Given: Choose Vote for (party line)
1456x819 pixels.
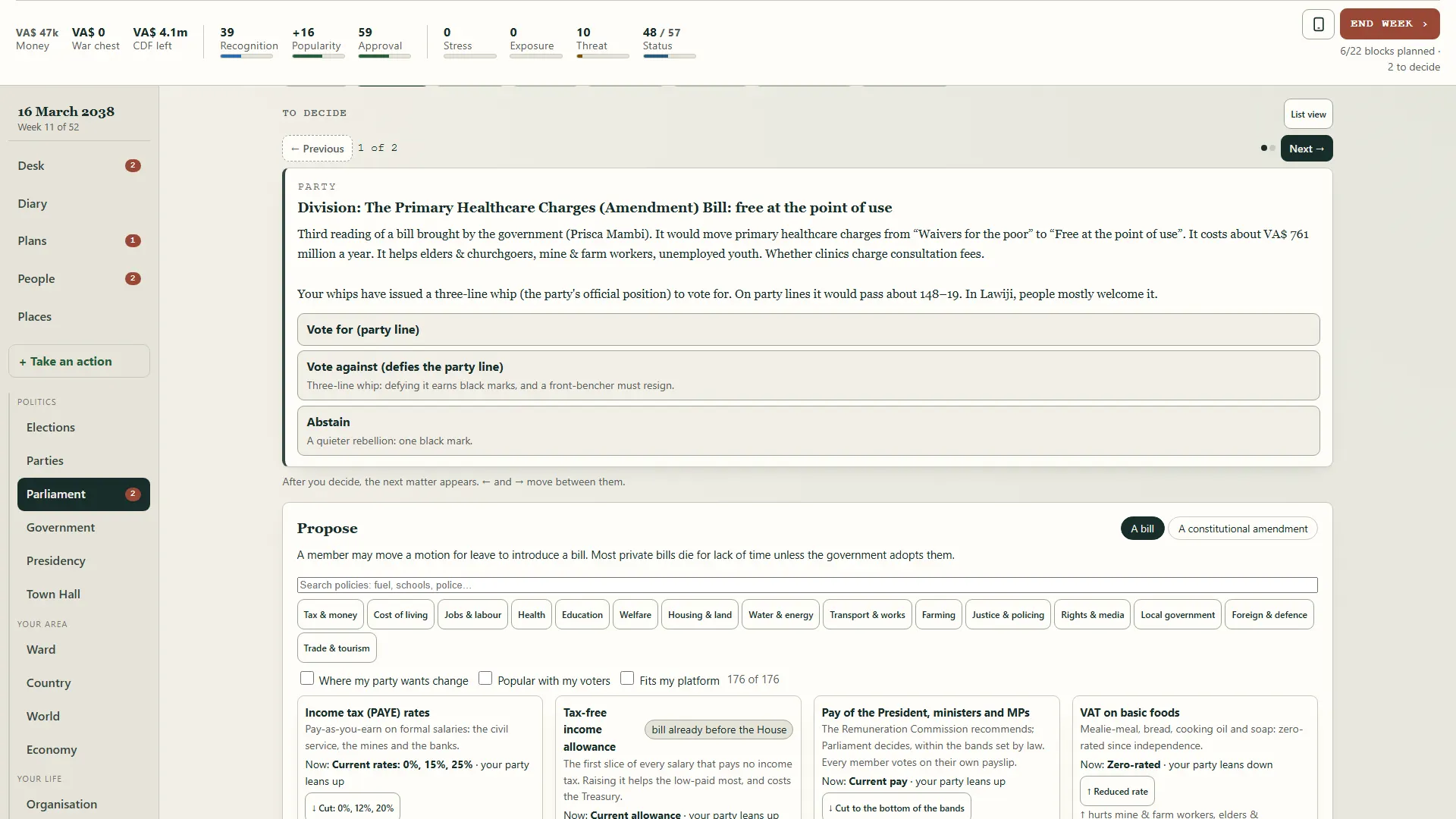Looking at the screenshot, I should click(808, 330).
